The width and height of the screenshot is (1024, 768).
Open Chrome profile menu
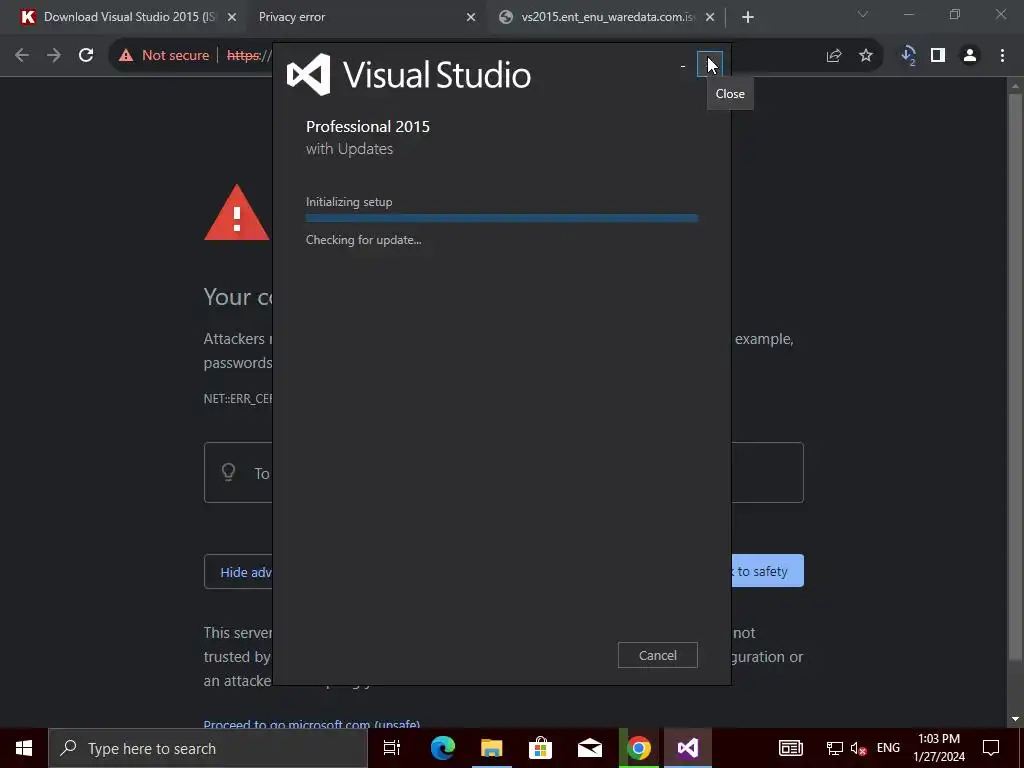970,56
